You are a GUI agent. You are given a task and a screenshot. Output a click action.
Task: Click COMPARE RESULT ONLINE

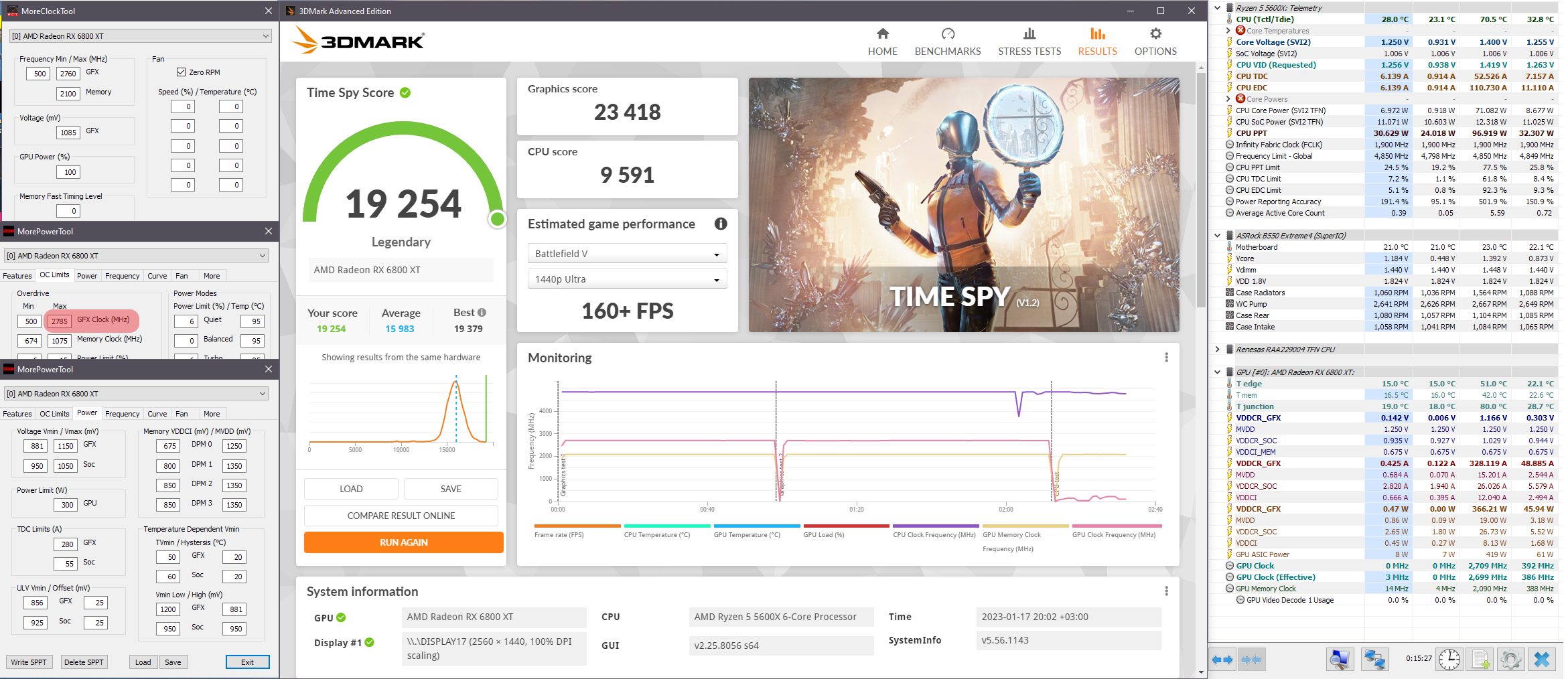401,516
